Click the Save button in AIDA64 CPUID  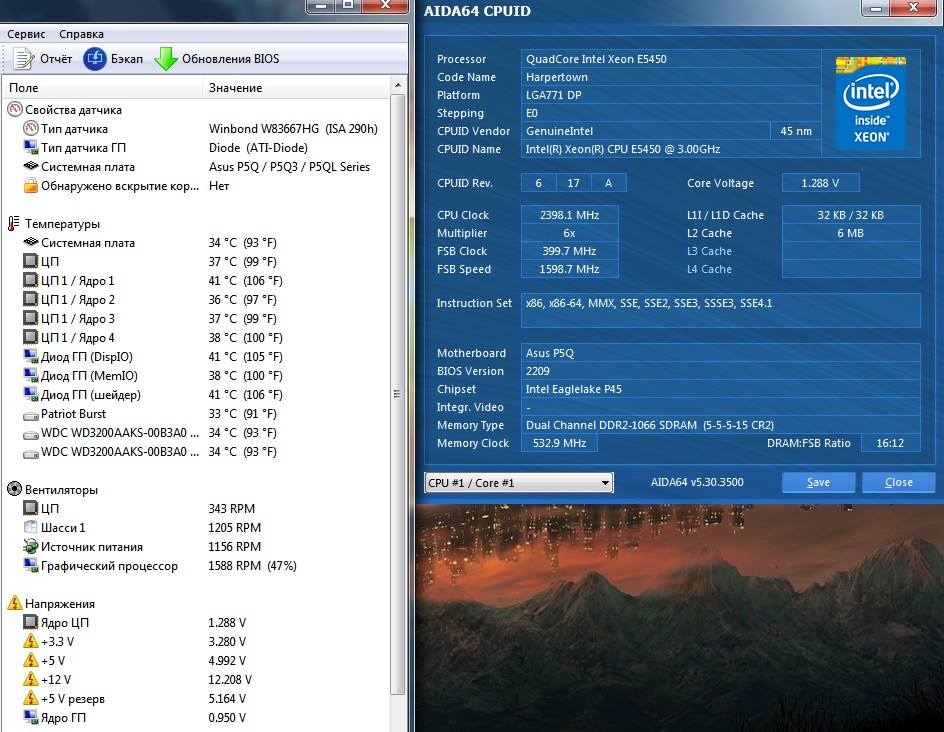coord(818,482)
